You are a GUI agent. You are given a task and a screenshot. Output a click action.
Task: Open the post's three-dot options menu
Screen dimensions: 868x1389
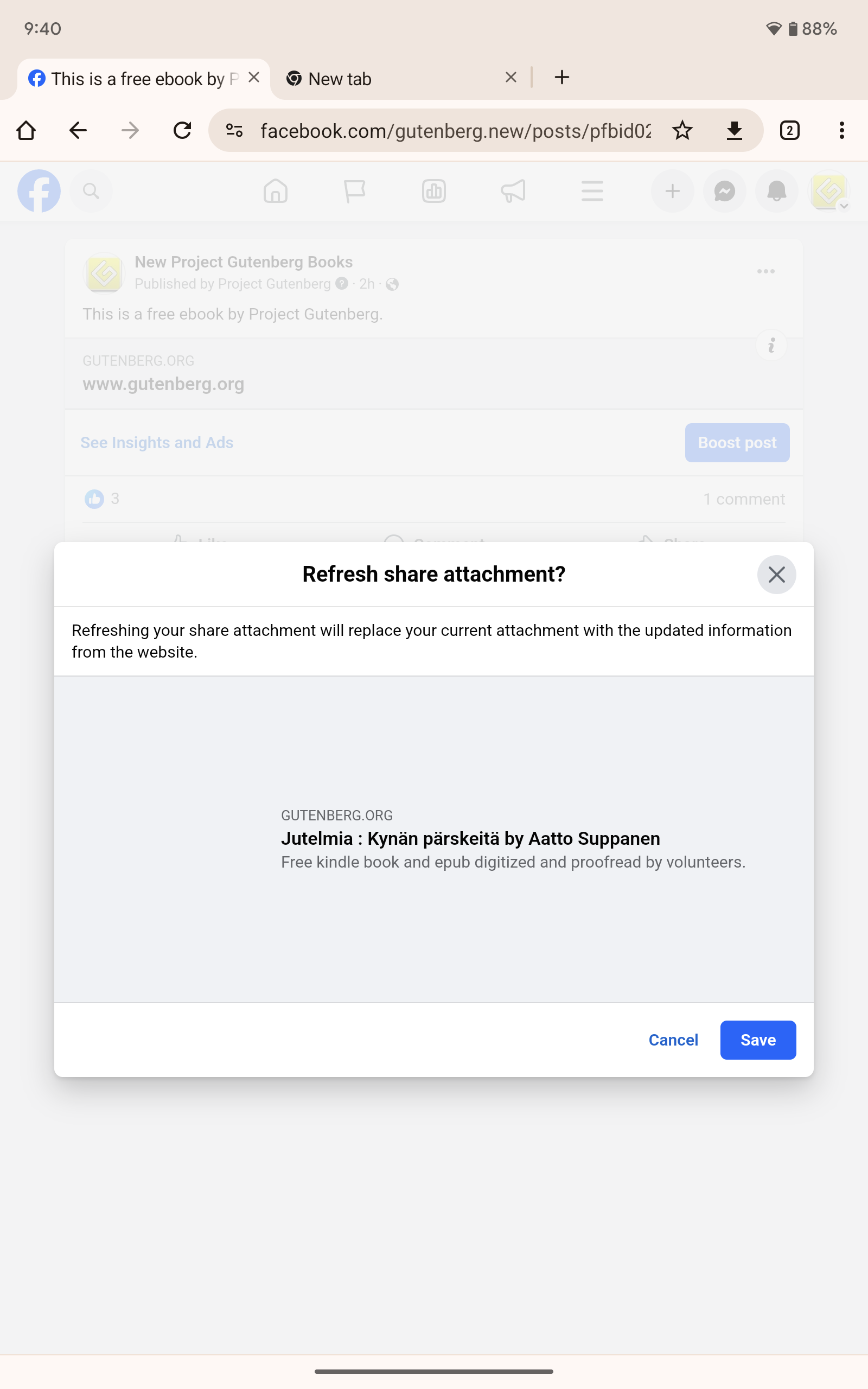click(x=766, y=271)
